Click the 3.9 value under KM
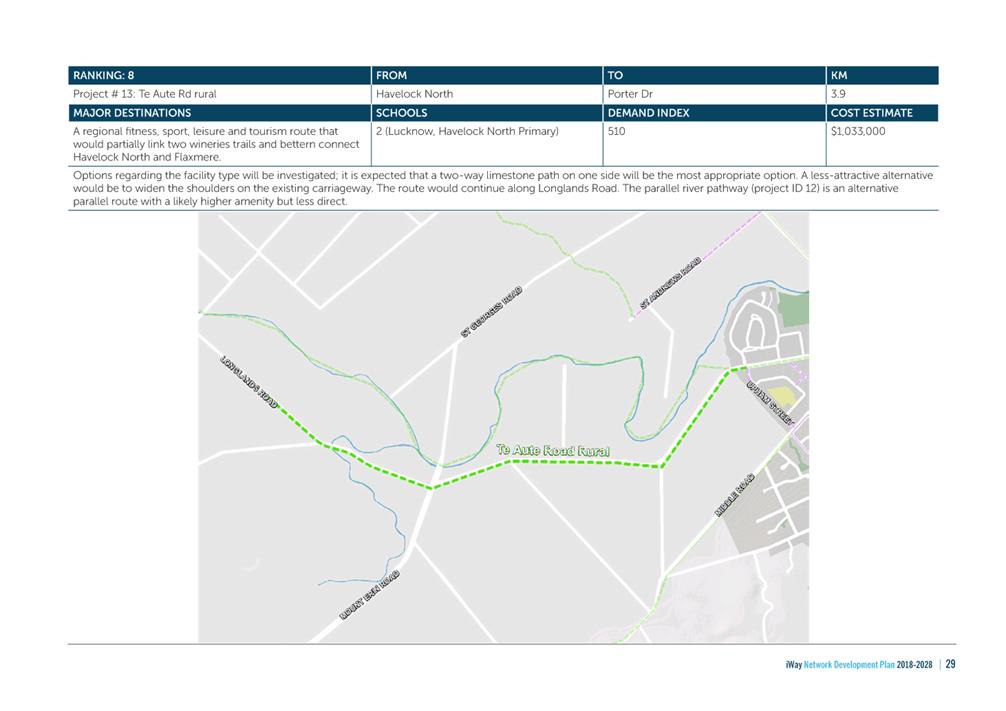Image resolution: width=1006 pixels, height=711 pixels. [x=838, y=94]
